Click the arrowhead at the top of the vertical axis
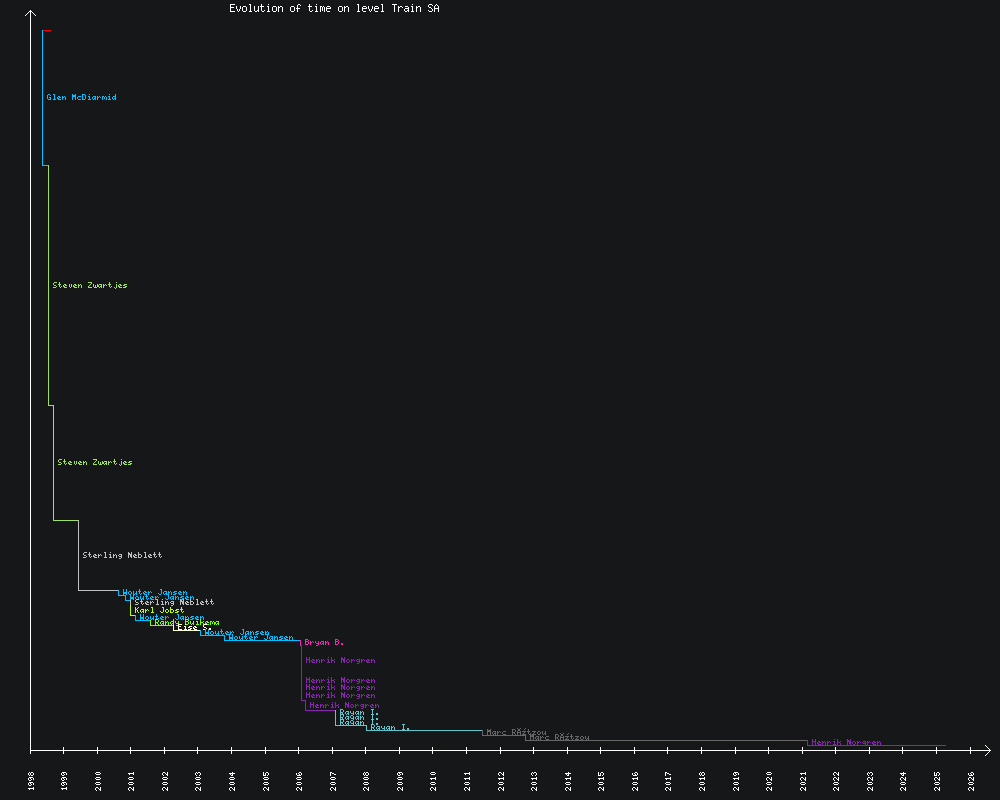Screen dimensions: 1000x800 tap(31, 14)
